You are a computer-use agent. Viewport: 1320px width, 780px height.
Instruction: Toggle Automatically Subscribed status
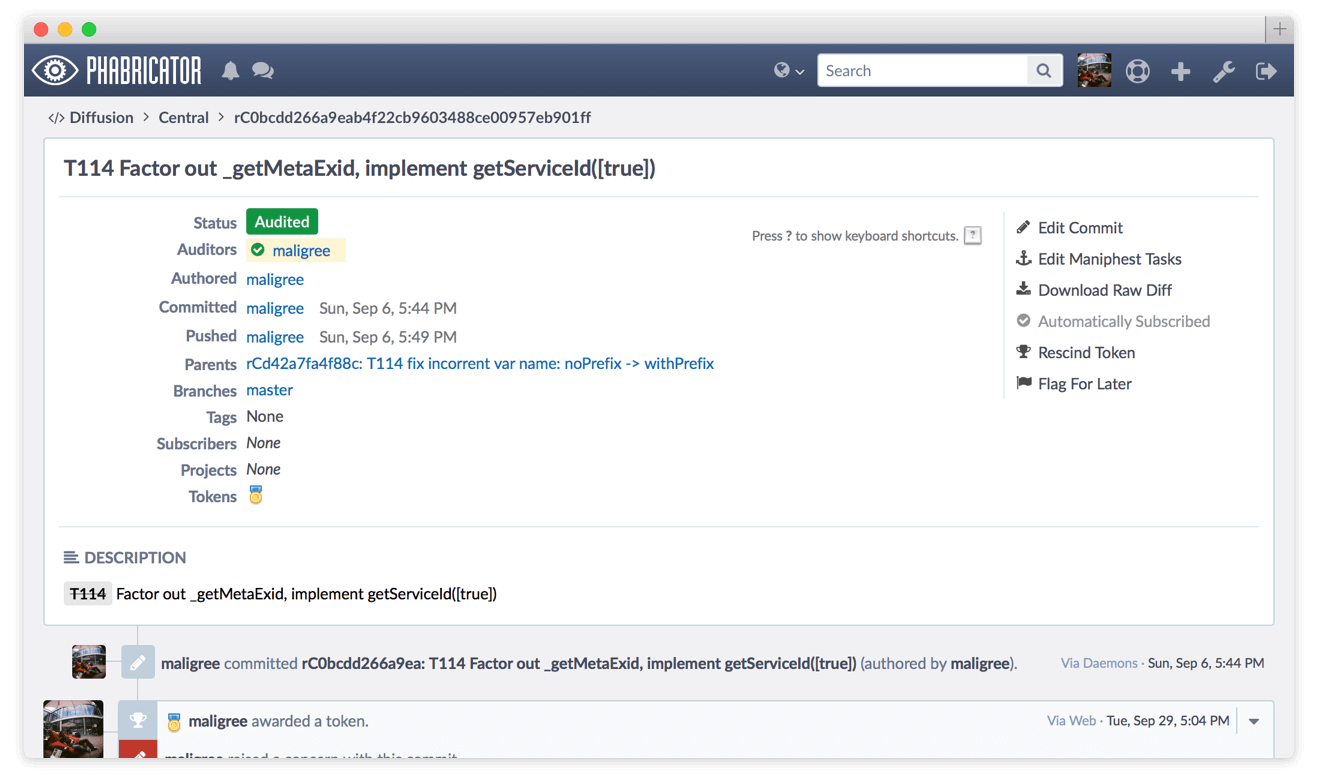pyautogui.click(x=1123, y=321)
